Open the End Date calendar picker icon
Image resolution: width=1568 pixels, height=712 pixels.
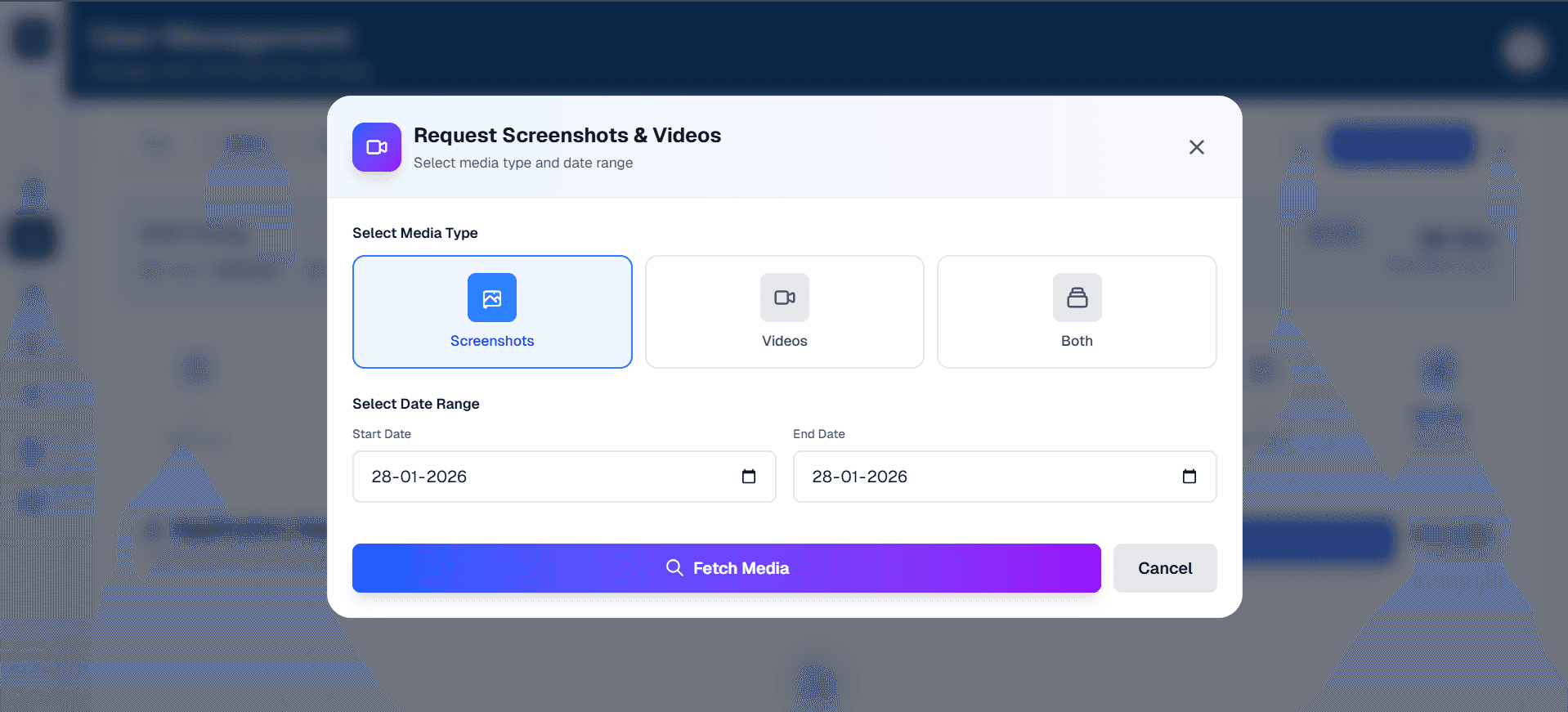[1189, 477]
